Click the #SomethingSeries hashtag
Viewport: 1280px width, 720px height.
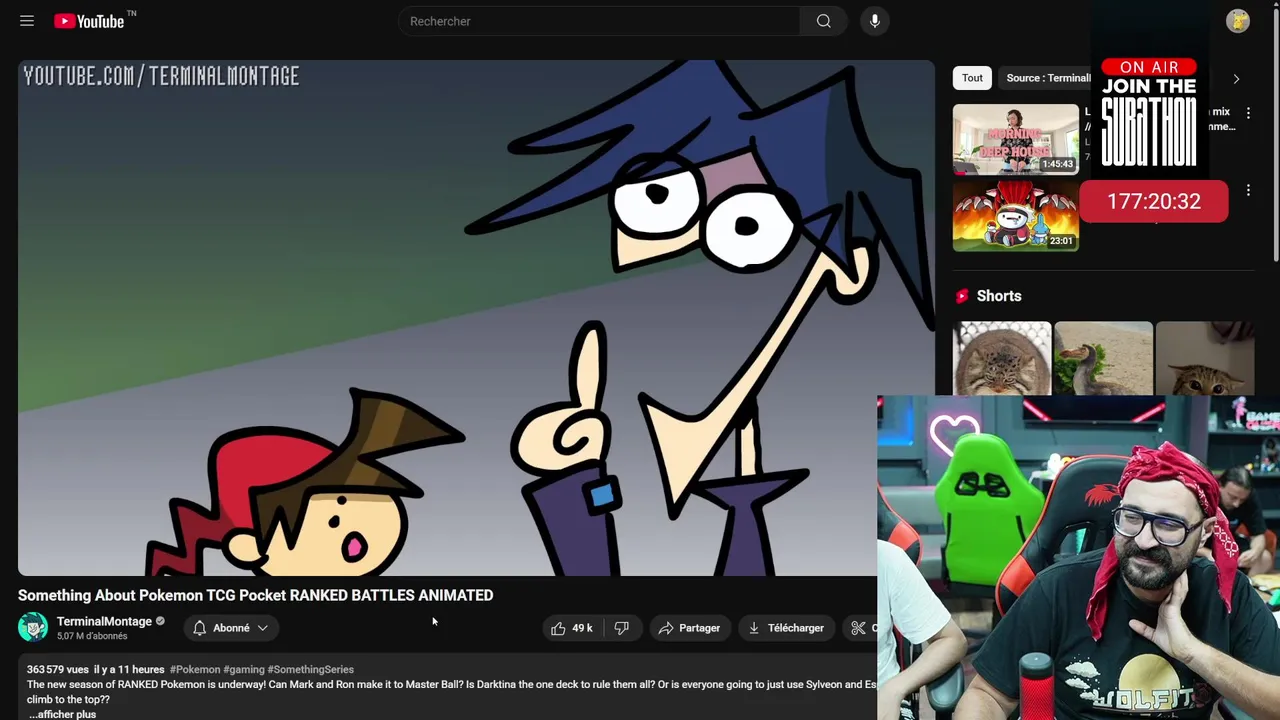pos(311,669)
